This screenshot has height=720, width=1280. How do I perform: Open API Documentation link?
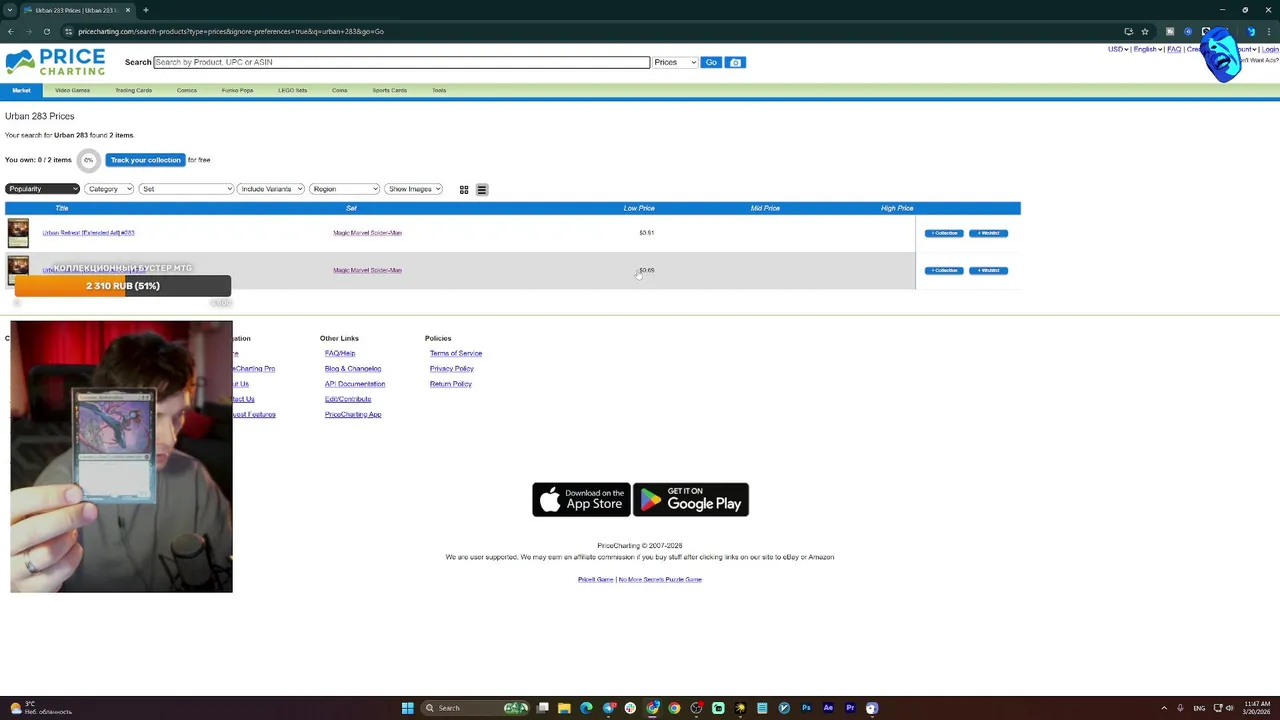point(354,384)
